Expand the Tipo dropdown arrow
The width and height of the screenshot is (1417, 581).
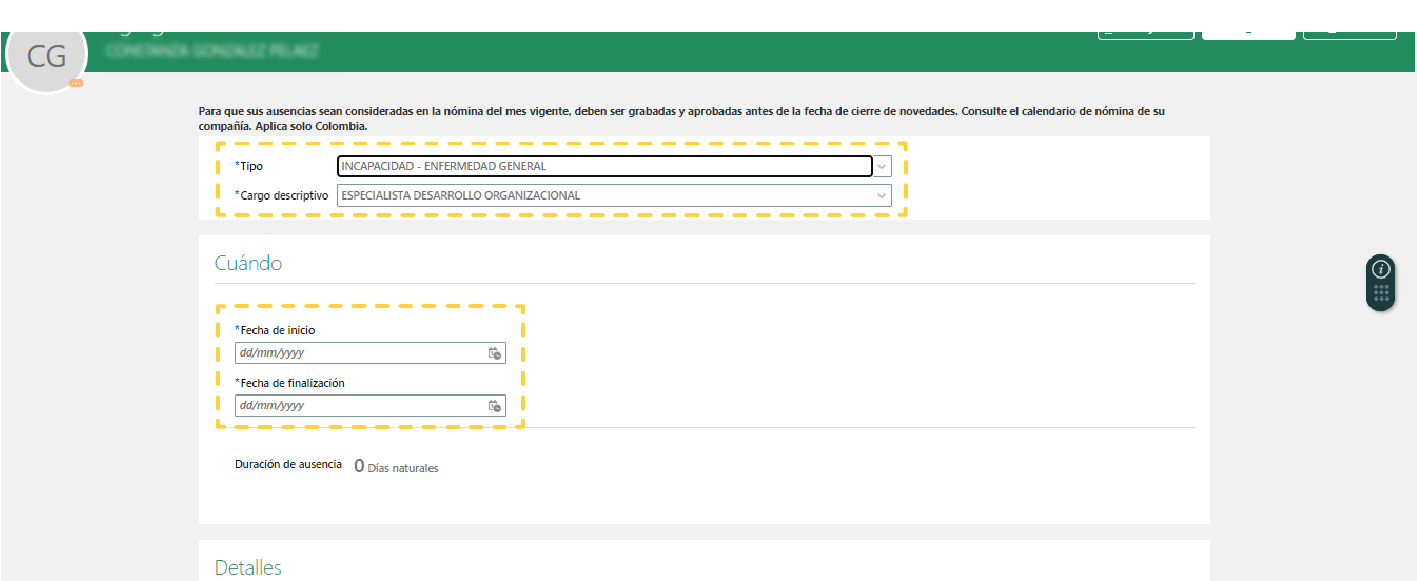(881, 166)
